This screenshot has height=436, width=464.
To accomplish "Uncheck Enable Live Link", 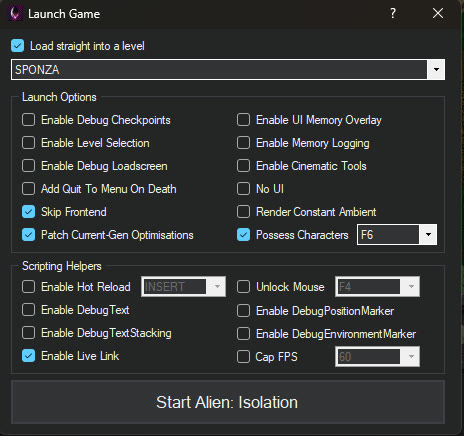I will tap(28, 356).
